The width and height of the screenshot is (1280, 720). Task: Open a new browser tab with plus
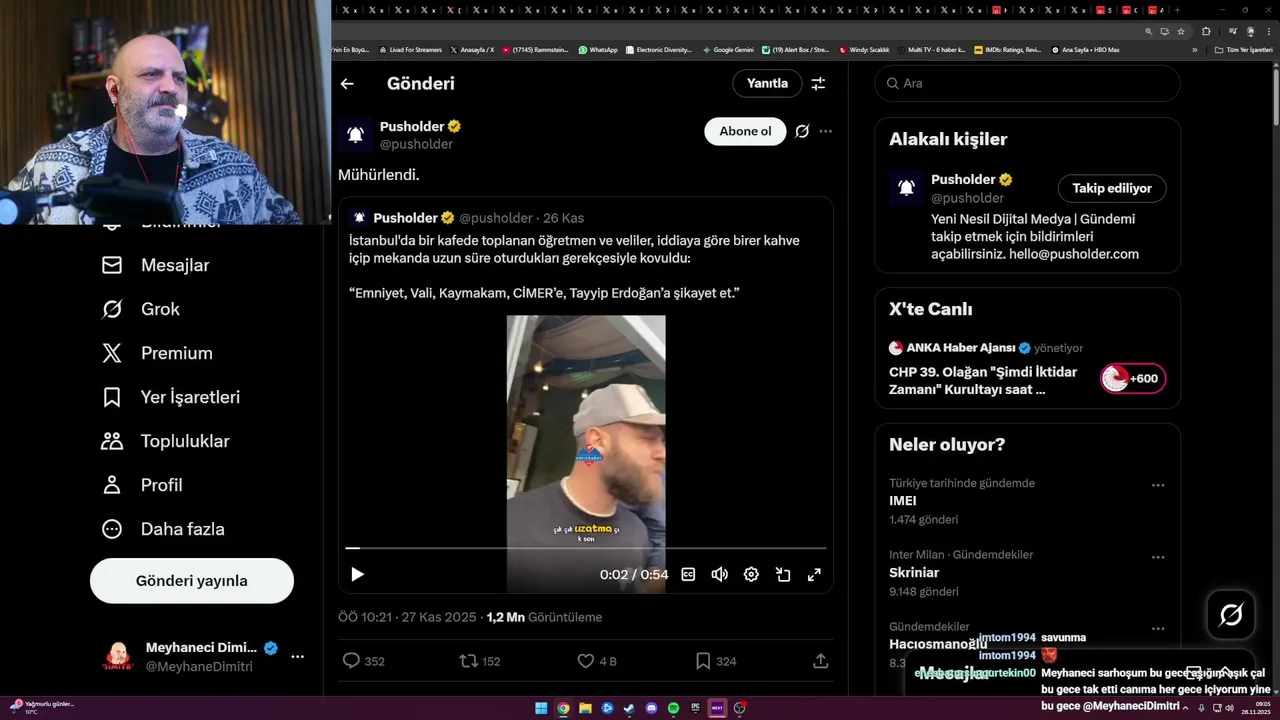[1179, 10]
